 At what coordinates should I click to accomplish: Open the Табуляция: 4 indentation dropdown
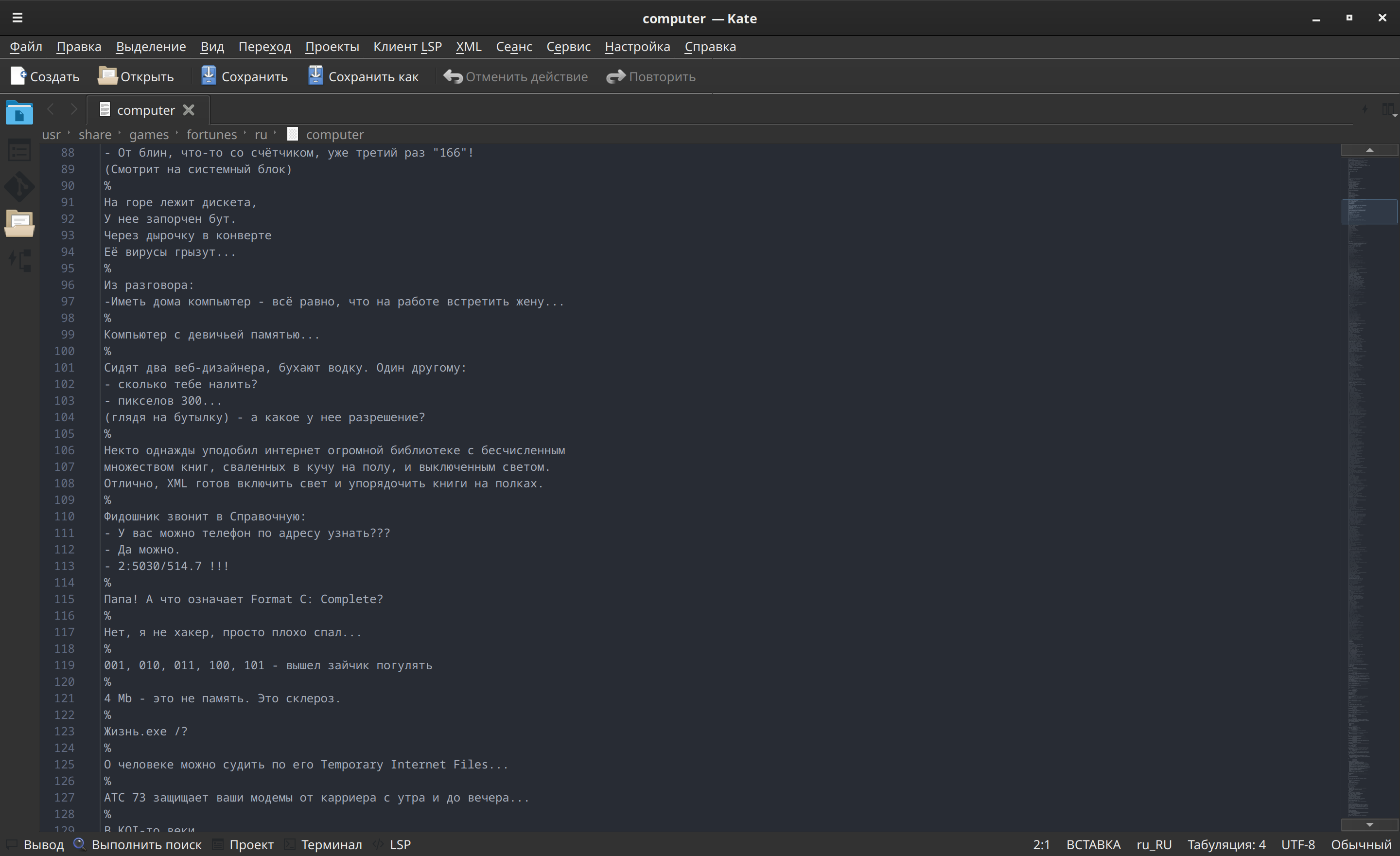point(1226,845)
